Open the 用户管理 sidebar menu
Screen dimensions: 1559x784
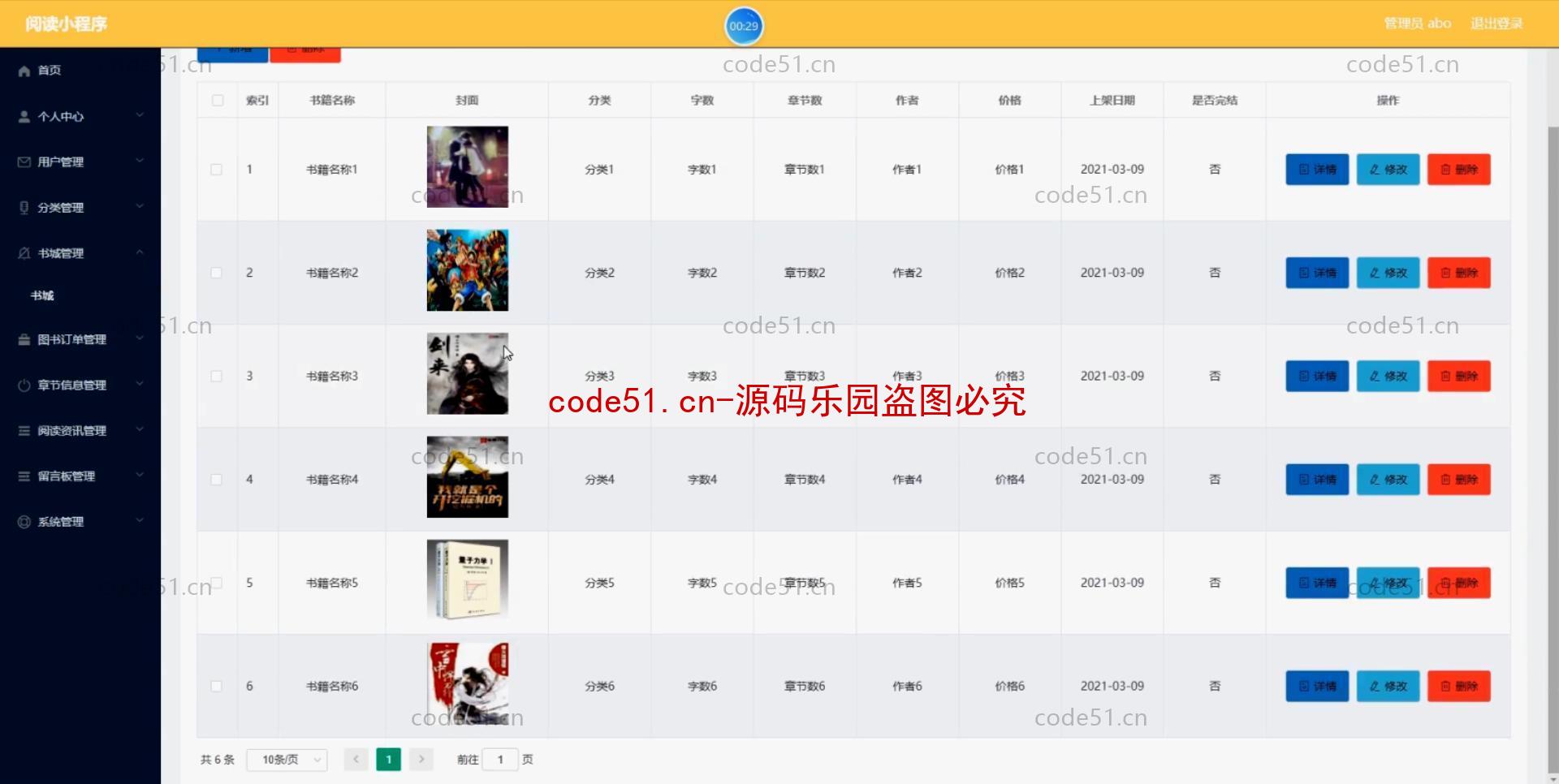click(x=80, y=162)
